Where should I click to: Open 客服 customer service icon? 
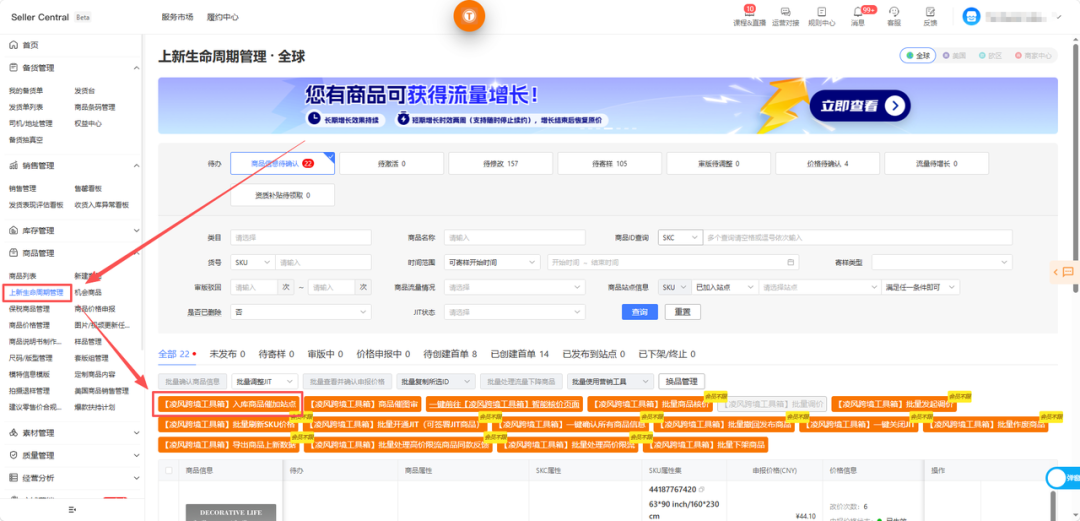pos(894,12)
